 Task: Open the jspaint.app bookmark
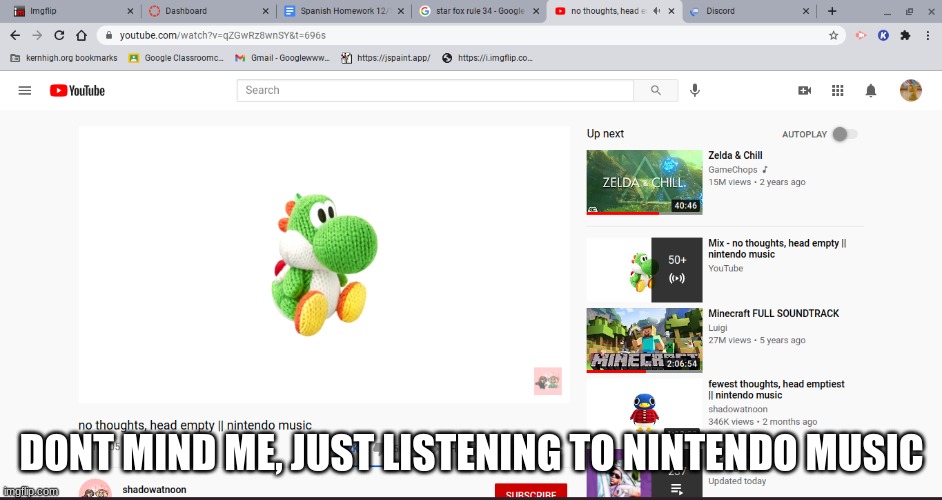coord(386,58)
